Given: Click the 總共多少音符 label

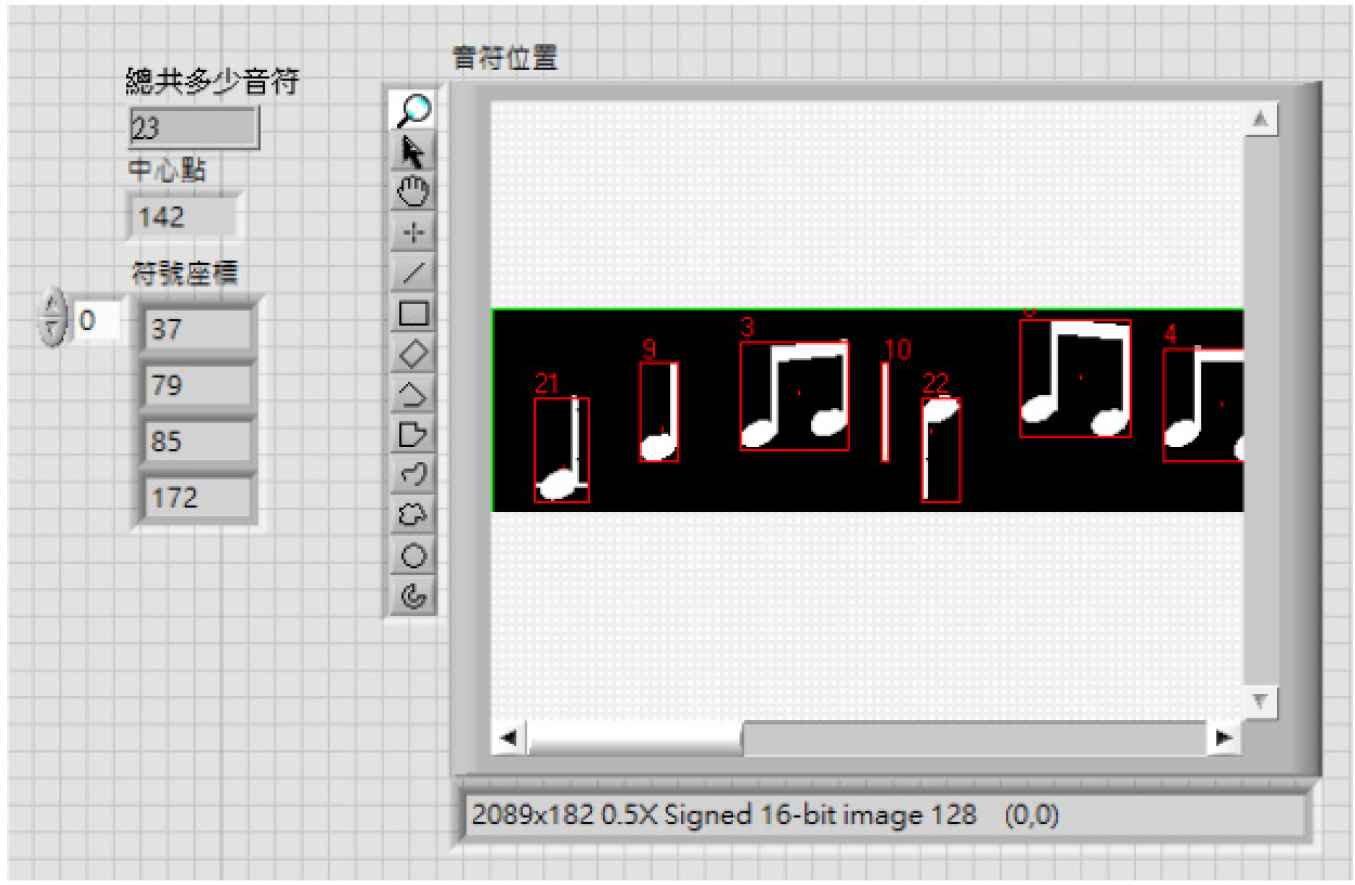Looking at the screenshot, I should [x=213, y=83].
